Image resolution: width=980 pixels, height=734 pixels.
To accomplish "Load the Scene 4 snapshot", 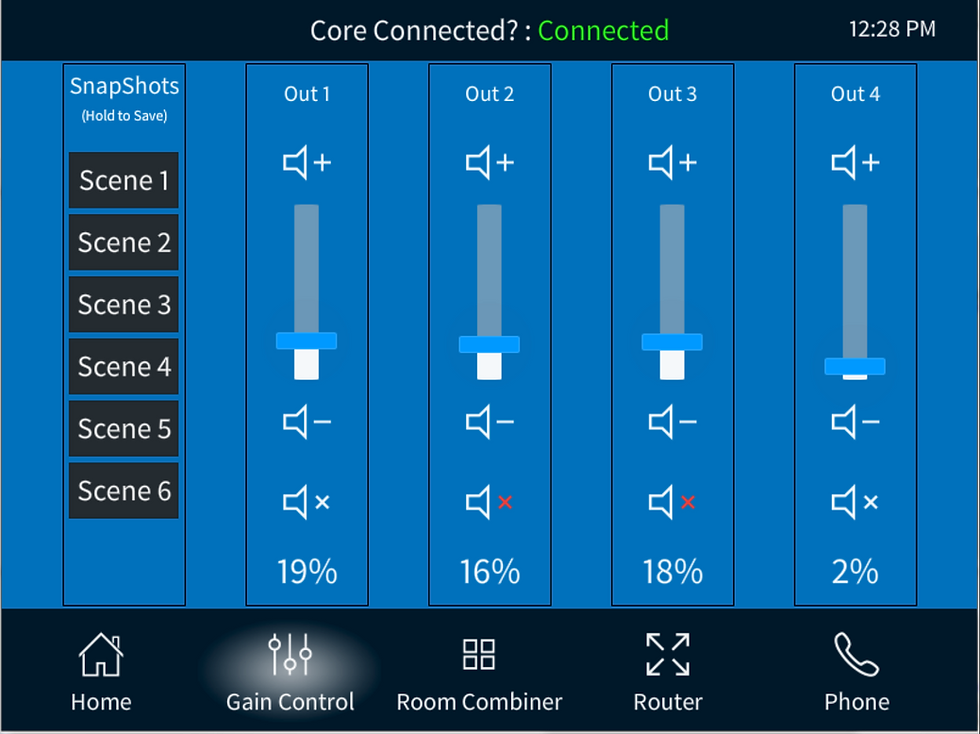I will 124,366.
